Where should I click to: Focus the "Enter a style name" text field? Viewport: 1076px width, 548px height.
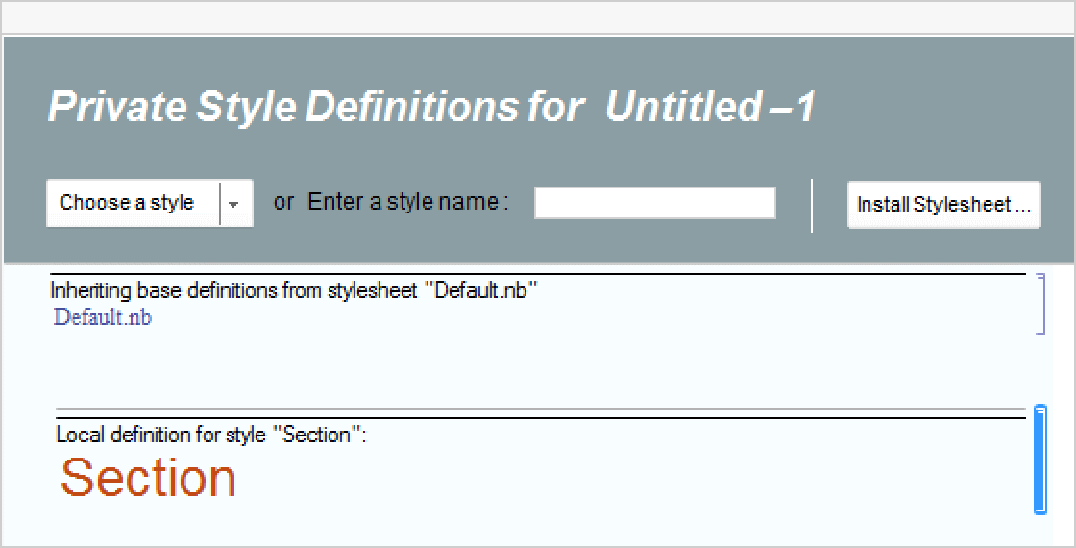[x=654, y=203]
